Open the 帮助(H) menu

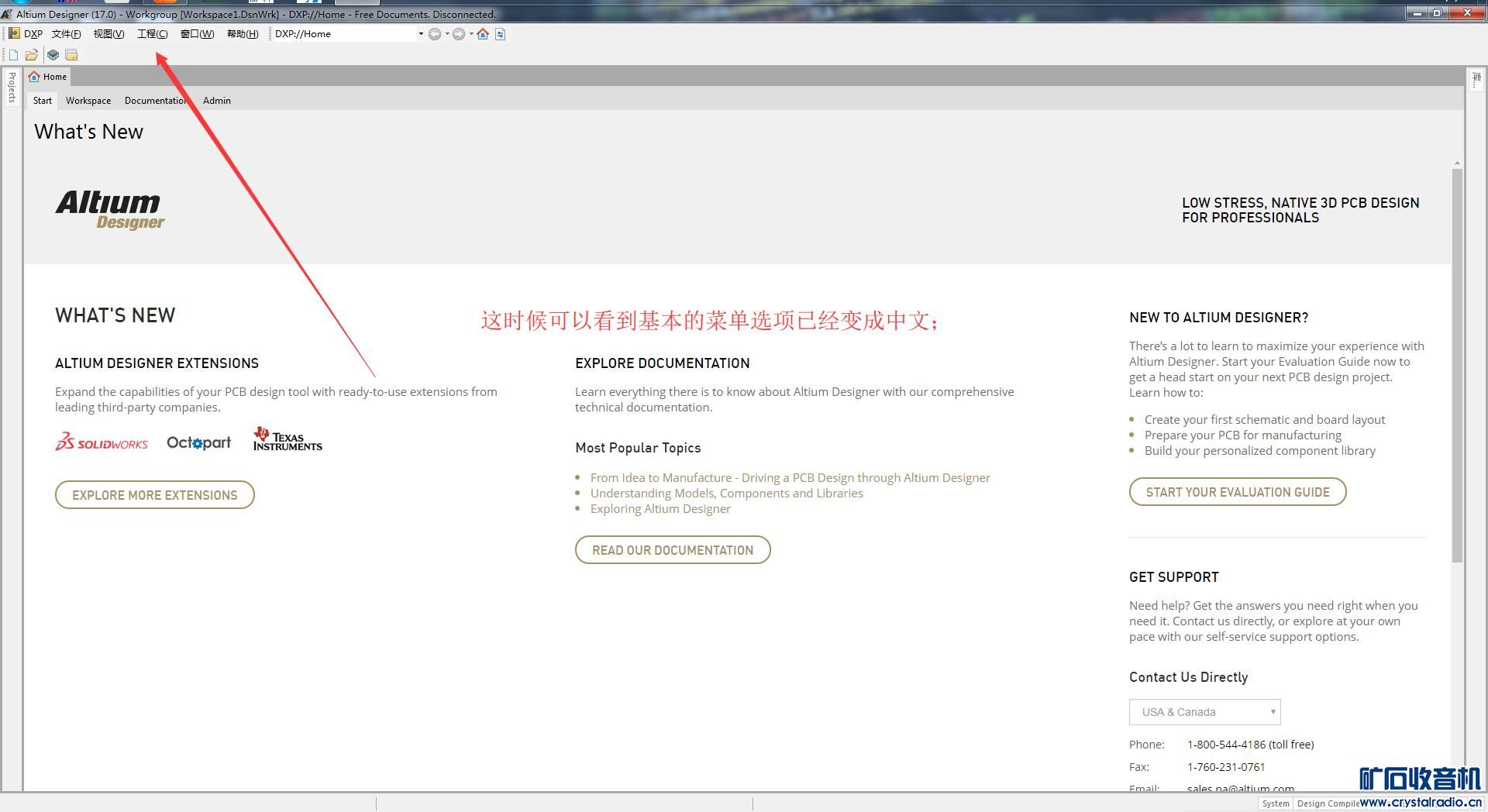tap(243, 34)
